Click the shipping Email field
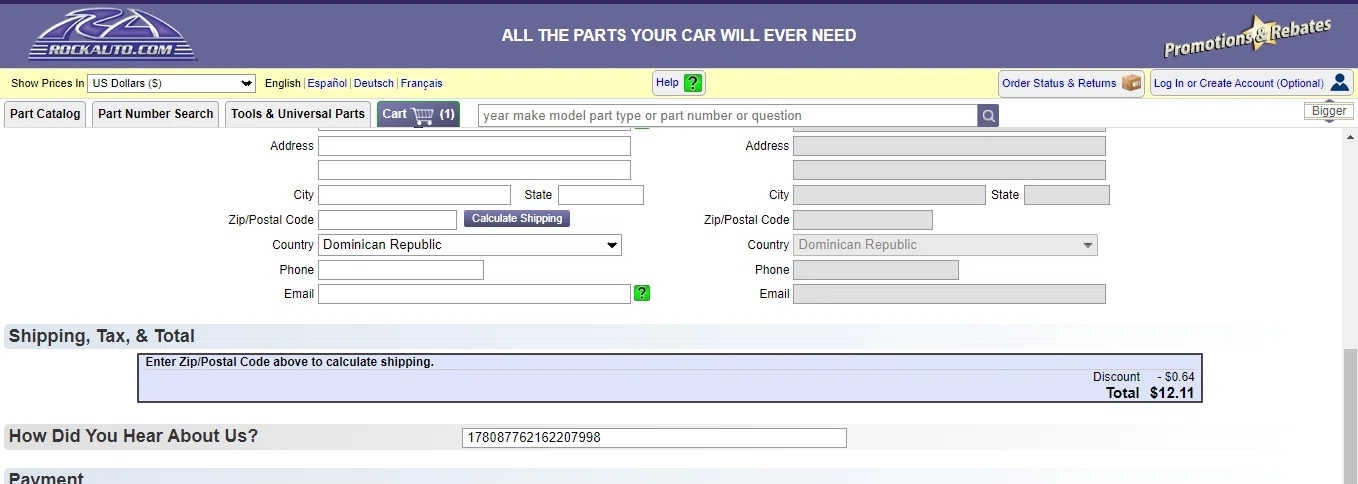Viewport: 1358px width, 484px height. coord(474,294)
